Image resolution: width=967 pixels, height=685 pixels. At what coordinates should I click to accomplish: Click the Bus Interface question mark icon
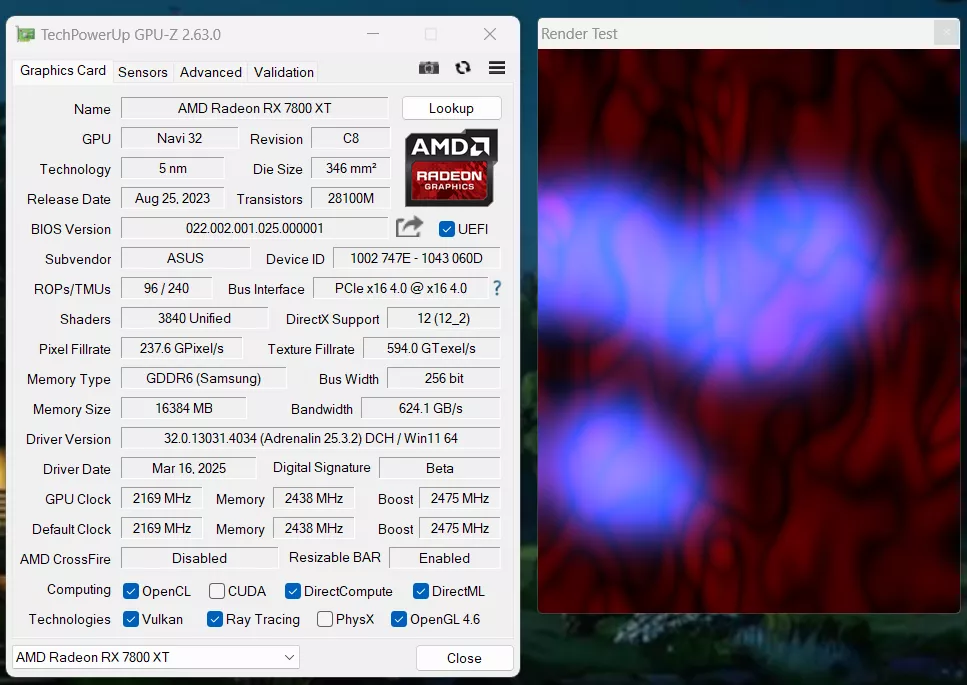(497, 288)
